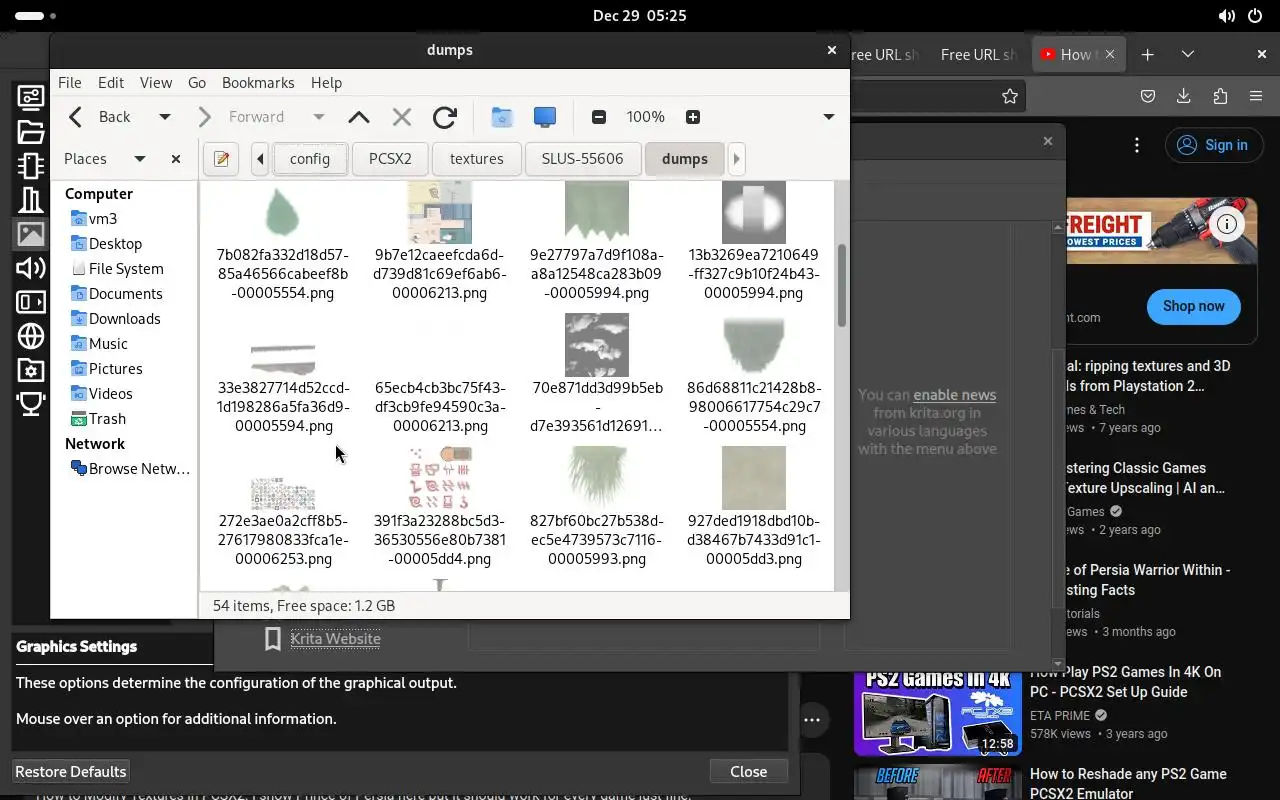Open Audio speaker icon in PCSX2 sidebar
The height and width of the screenshot is (800, 1280).
(x=31, y=268)
